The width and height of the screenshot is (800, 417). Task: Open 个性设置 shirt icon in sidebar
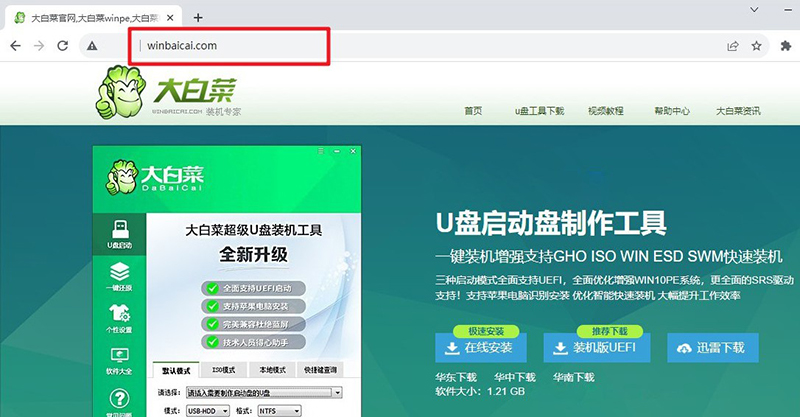coord(119,319)
